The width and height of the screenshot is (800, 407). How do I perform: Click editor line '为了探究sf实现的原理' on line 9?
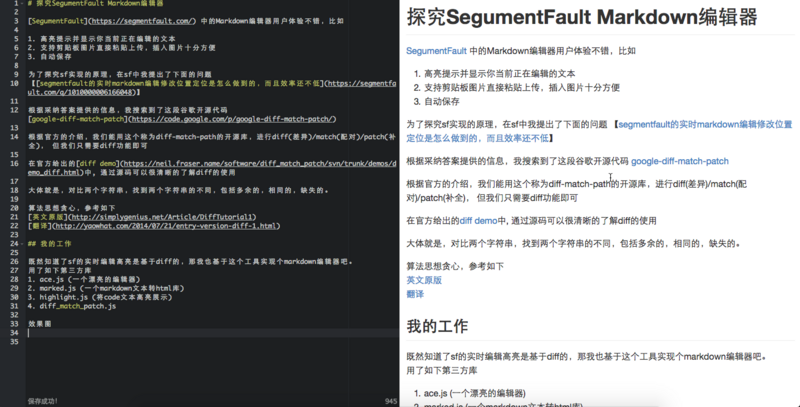pos(119,74)
